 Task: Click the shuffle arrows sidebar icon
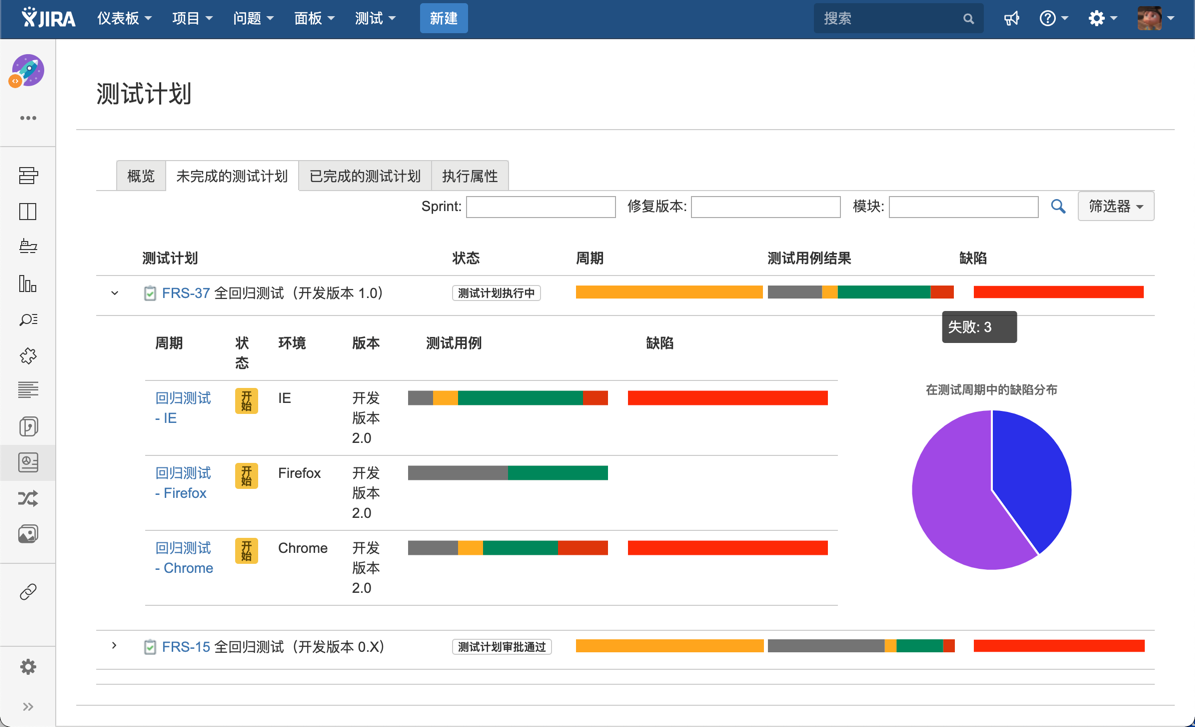pos(28,498)
